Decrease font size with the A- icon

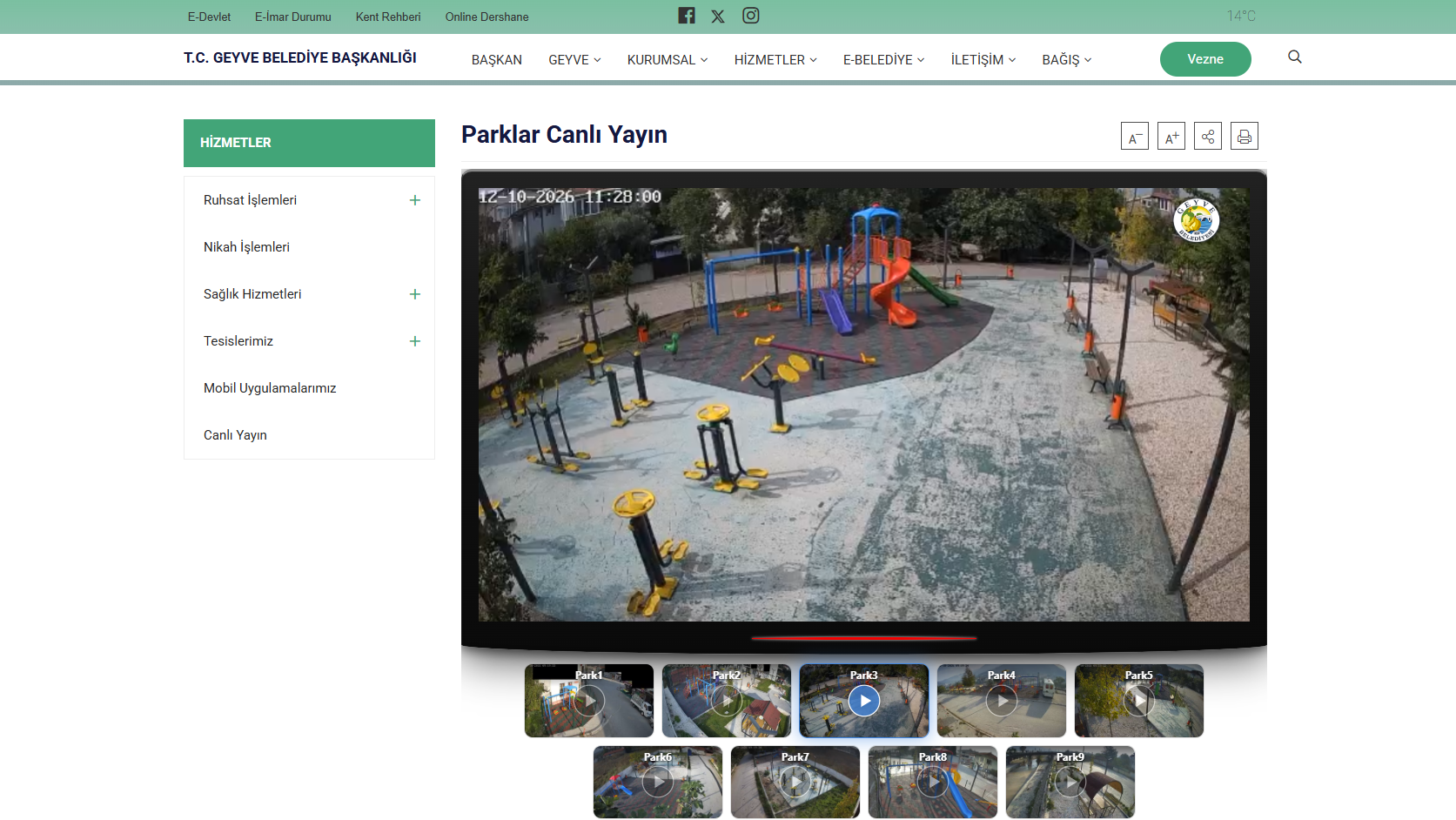click(x=1135, y=136)
